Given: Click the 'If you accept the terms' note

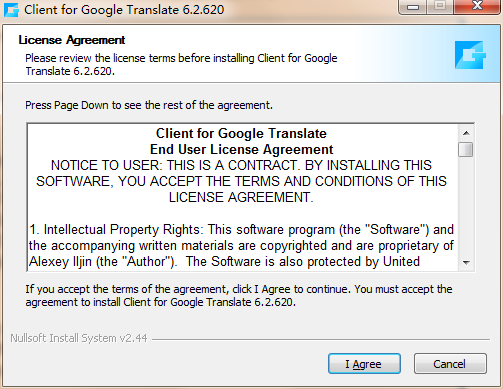Looking at the screenshot, I should coord(239,296).
